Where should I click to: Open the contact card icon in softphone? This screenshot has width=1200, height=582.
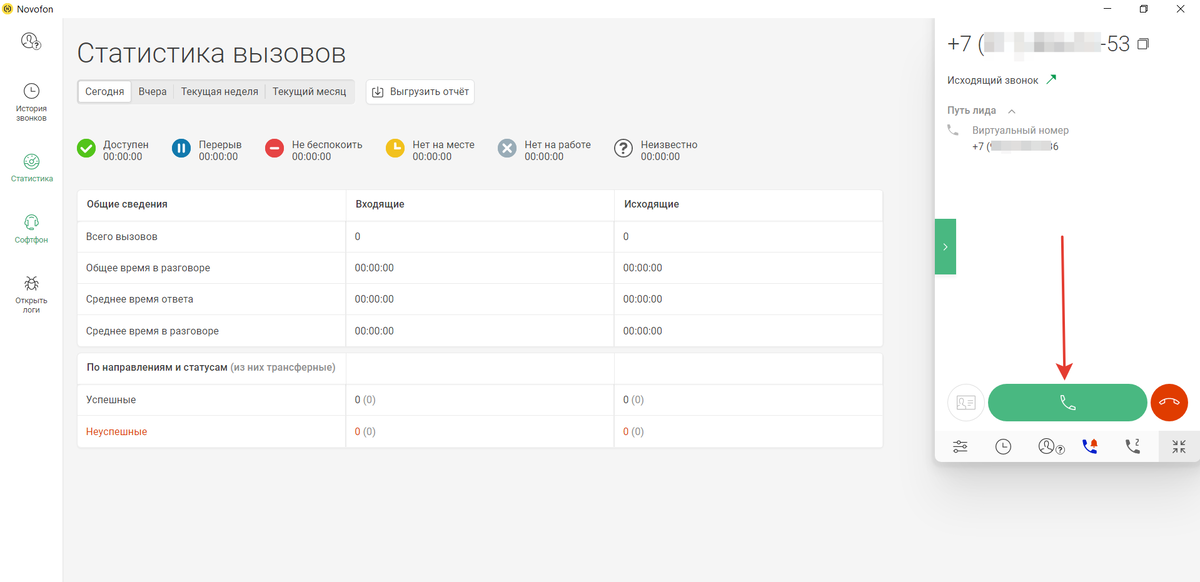point(965,403)
